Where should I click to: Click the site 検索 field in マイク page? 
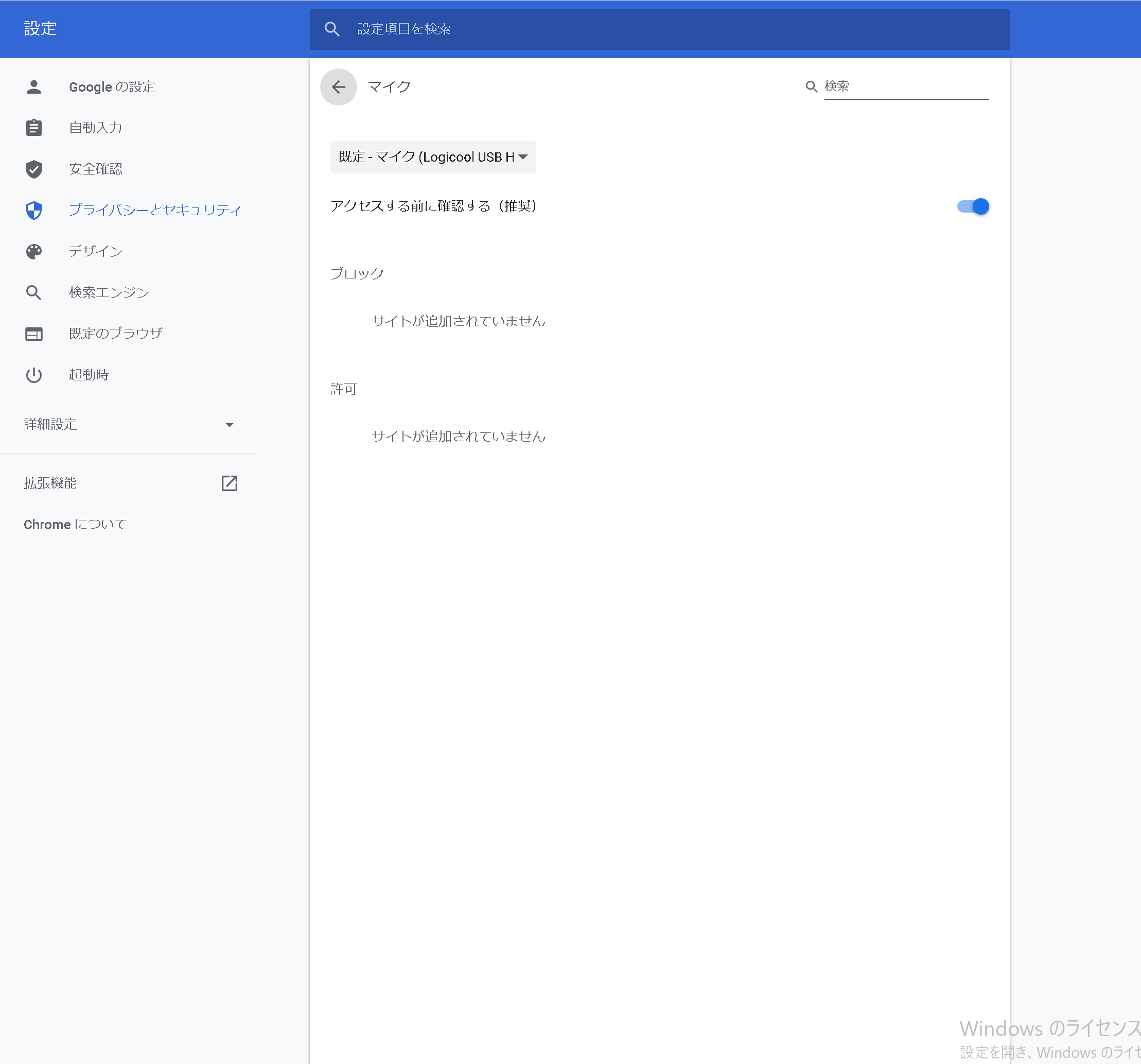tap(905, 86)
